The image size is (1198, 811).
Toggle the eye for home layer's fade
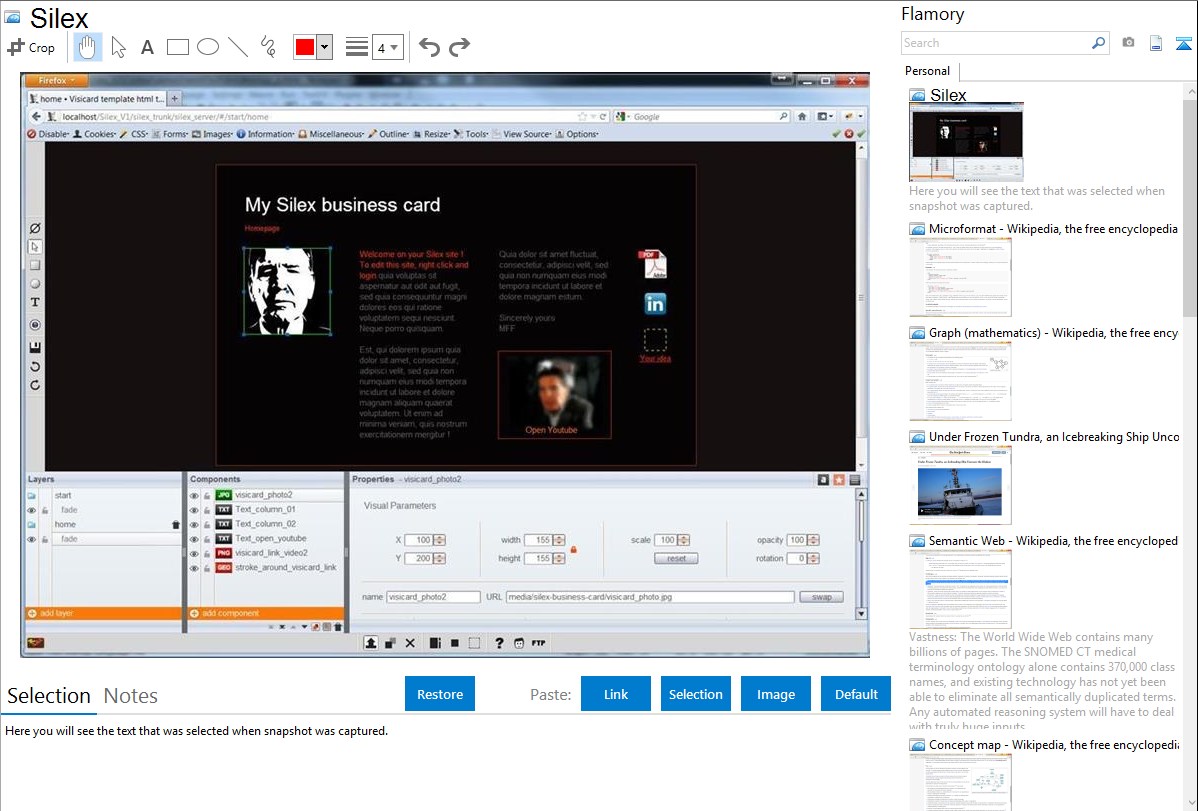point(32,540)
